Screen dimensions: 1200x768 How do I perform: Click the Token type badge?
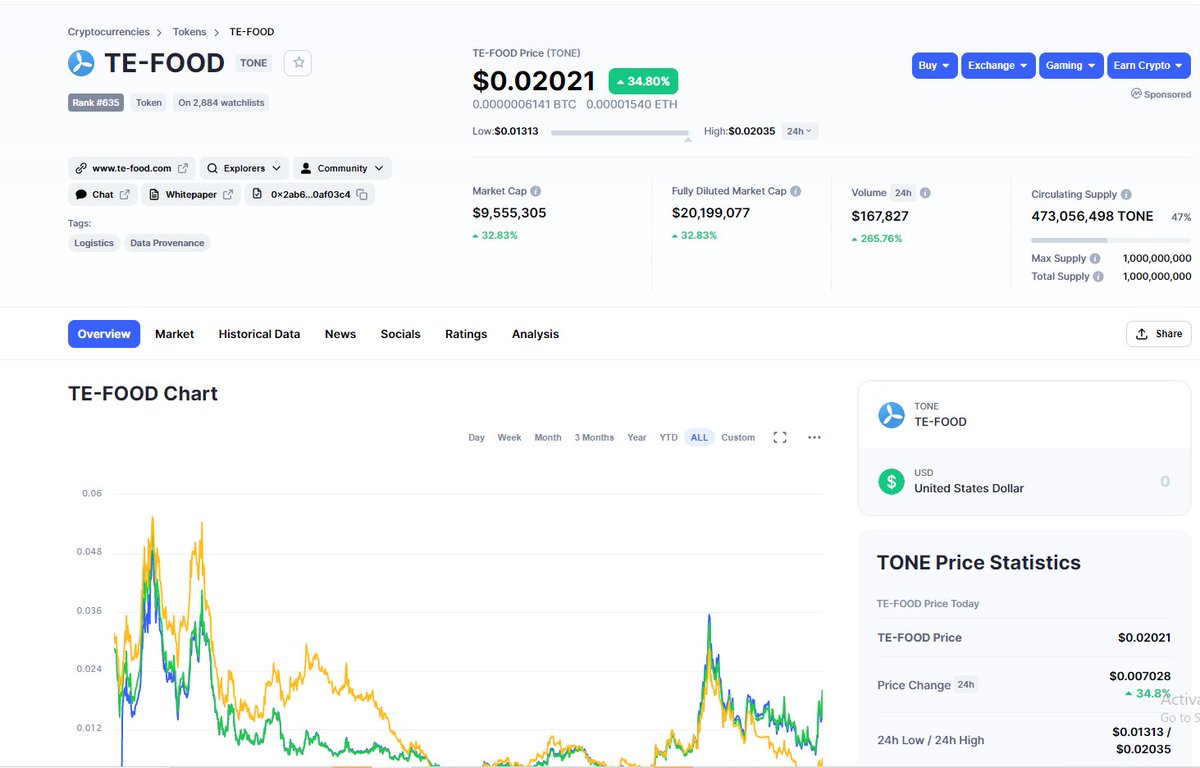149,102
